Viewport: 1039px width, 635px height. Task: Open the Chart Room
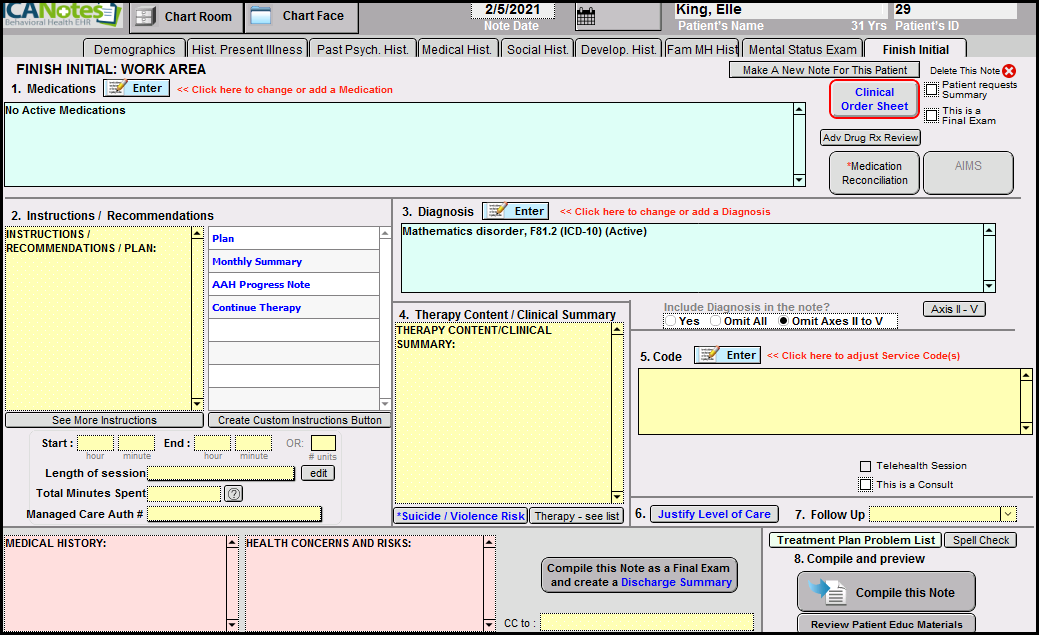tap(185, 16)
